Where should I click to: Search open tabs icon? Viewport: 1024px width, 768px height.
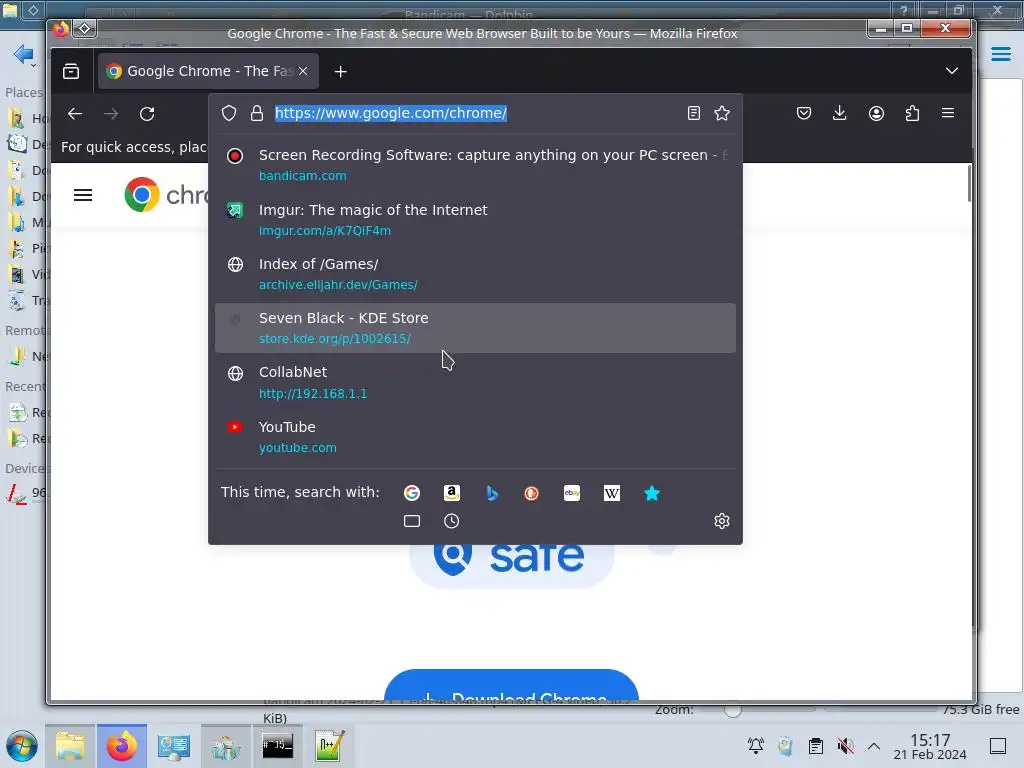pyautogui.click(x=411, y=521)
